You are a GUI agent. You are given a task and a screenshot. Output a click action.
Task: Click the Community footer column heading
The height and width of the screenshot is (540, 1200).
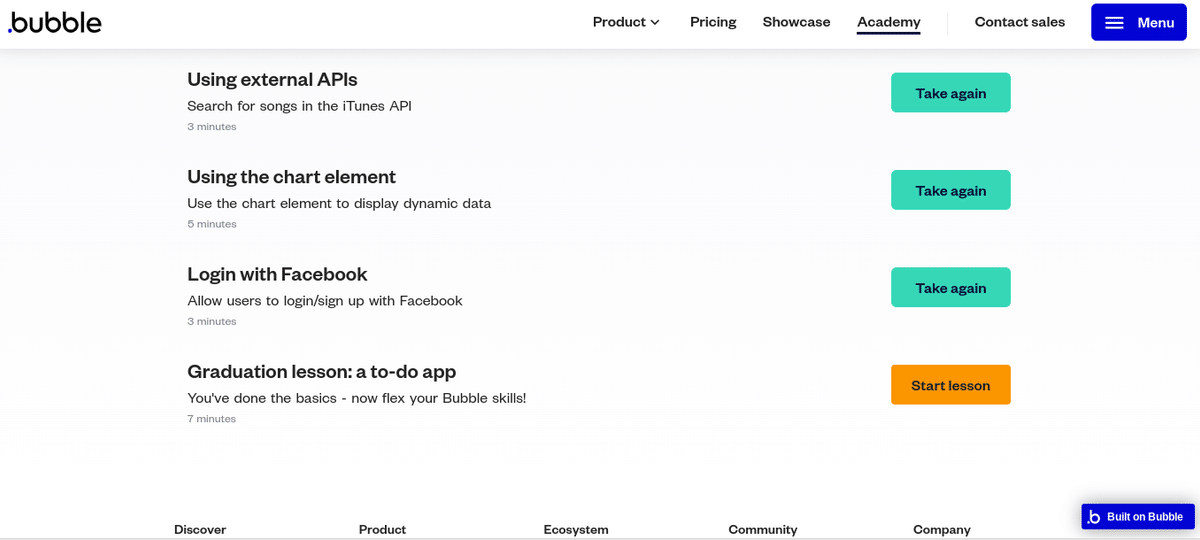coord(763,529)
